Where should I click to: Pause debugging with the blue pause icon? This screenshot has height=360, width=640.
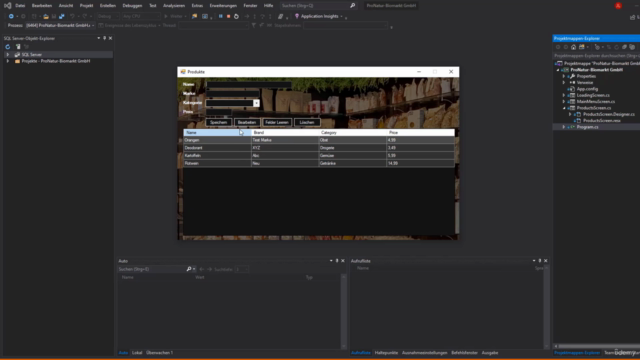click(220, 16)
